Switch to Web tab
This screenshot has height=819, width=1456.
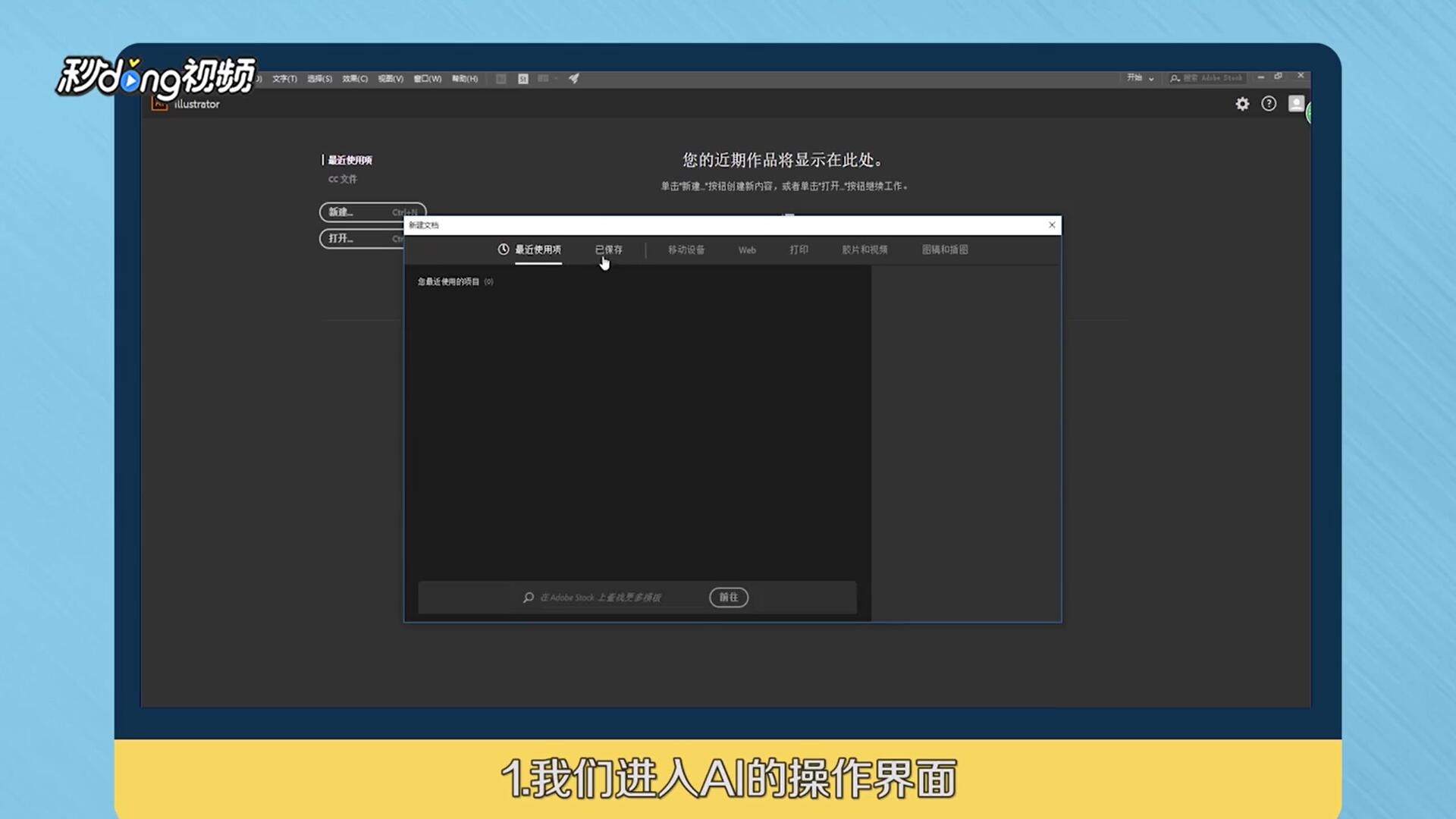click(747, 250)
